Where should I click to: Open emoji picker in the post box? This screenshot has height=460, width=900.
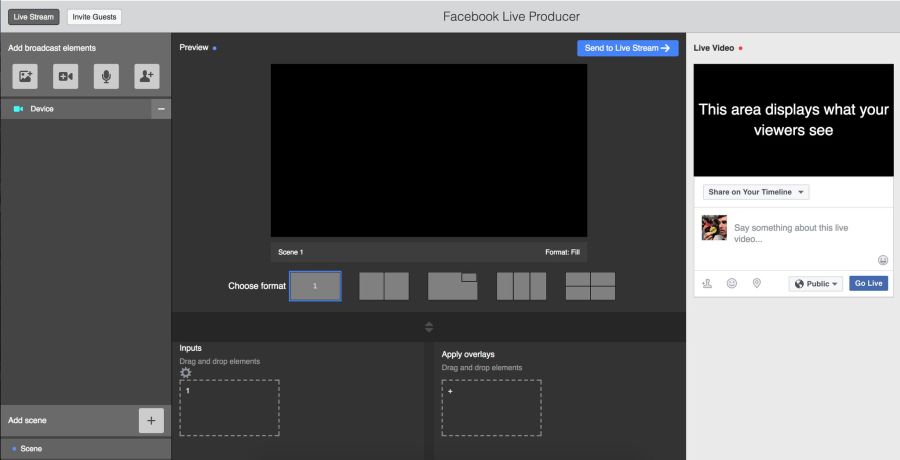coord(883,260)
